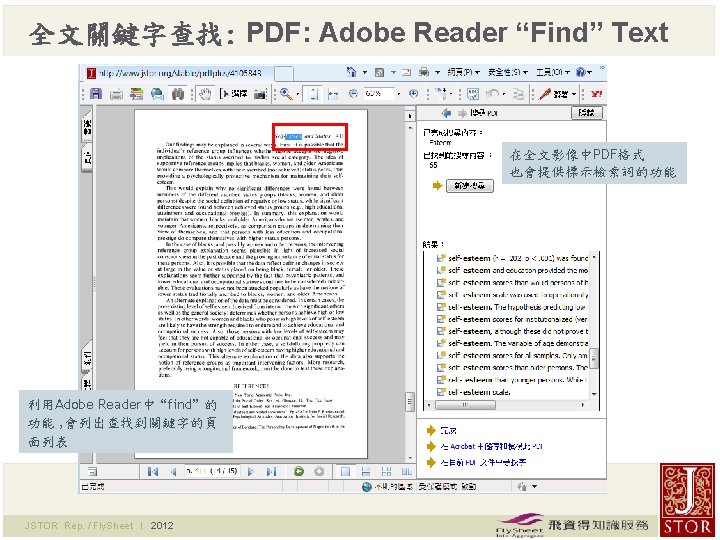Click green previous view button
The height and width of the screenshot is (540, 720).
299,471
